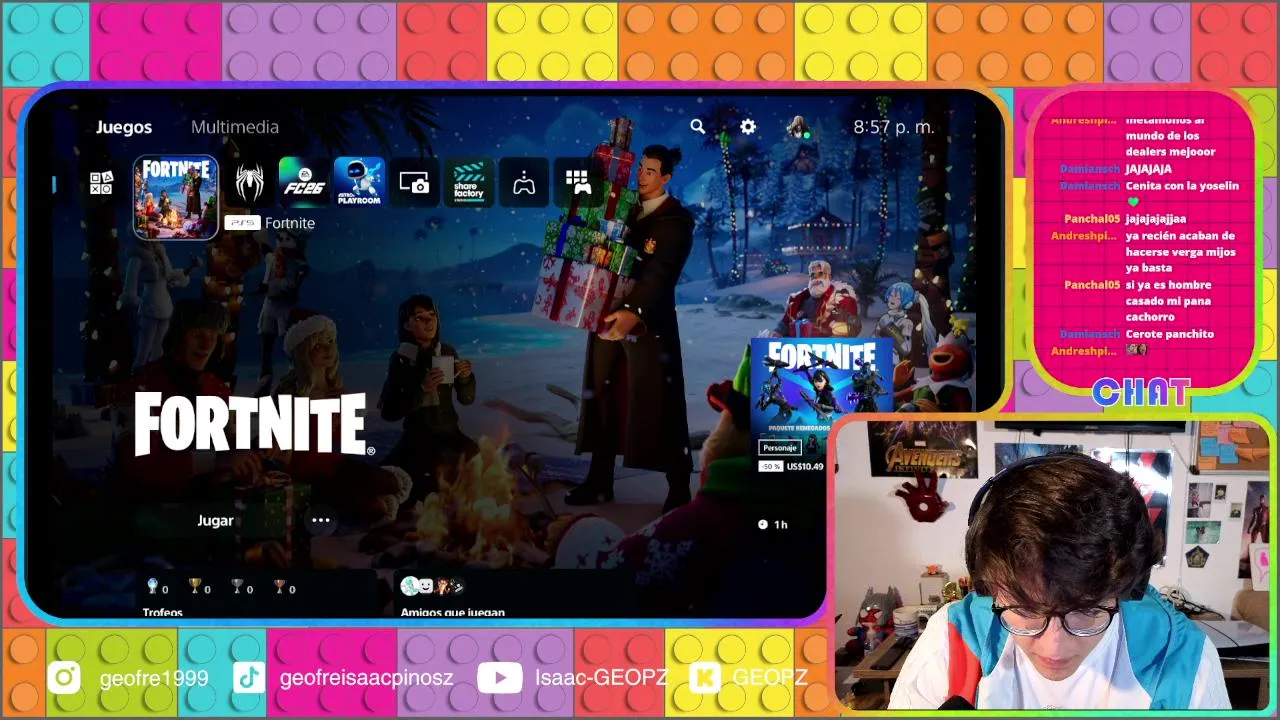This screenshot has width=1280, height=720.
Task: Open the Media Gallery camera icon
Action: point(414,182)
